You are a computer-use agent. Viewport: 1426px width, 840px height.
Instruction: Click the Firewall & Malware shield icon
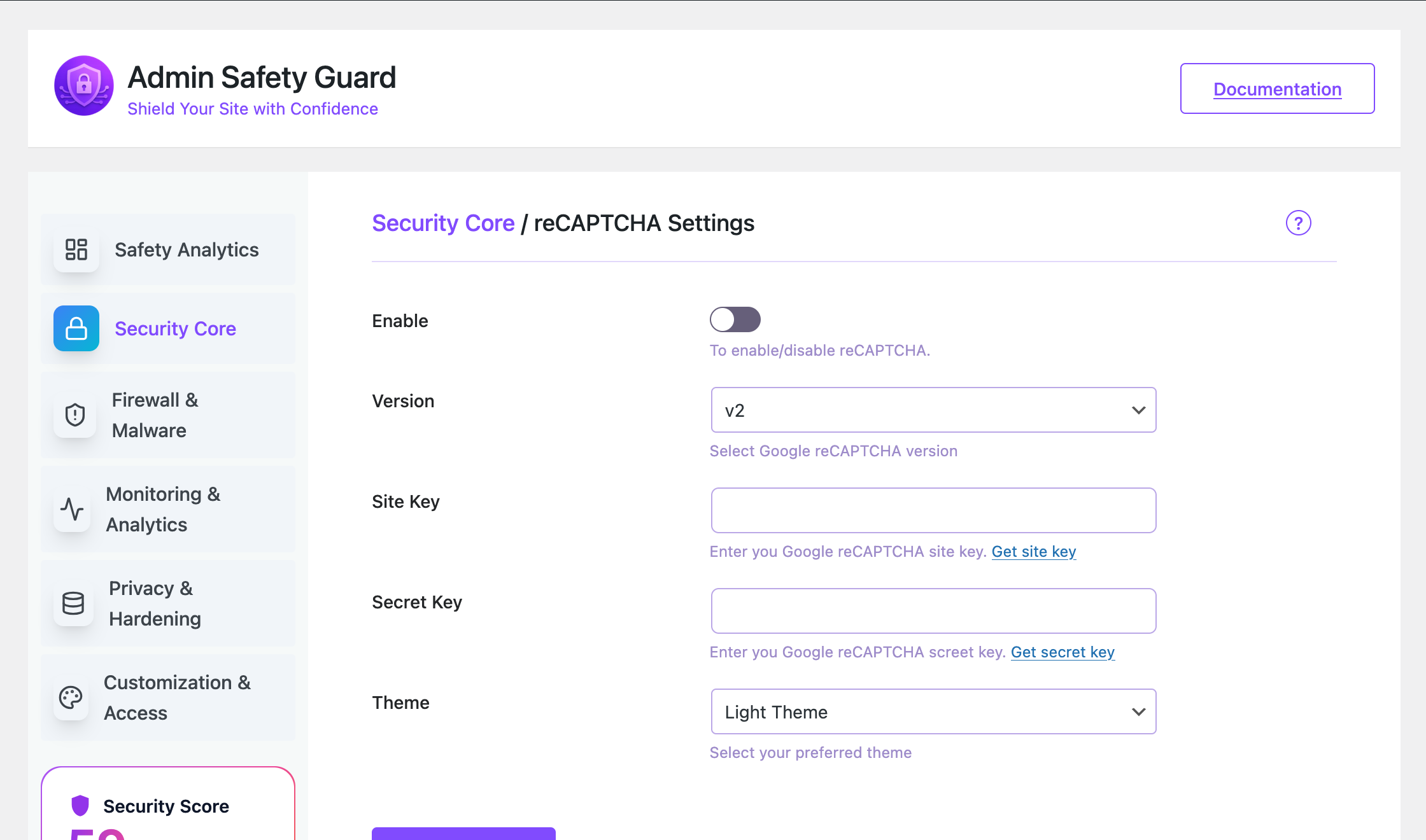tap(75, 415)
